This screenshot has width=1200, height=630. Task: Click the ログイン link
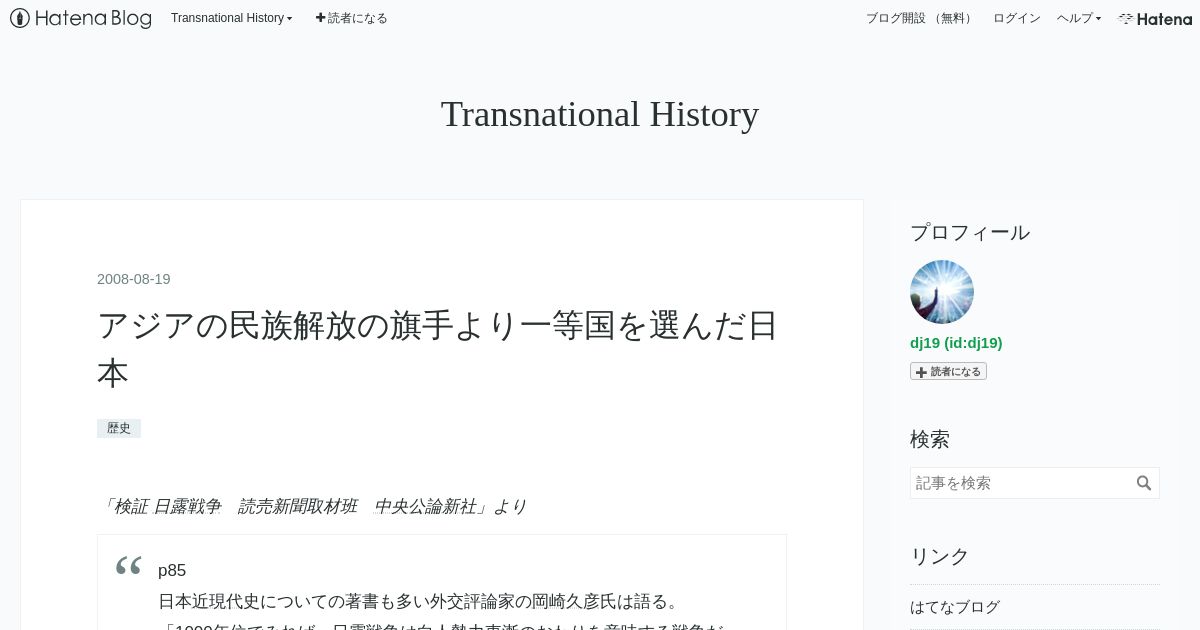[1016, 18]
